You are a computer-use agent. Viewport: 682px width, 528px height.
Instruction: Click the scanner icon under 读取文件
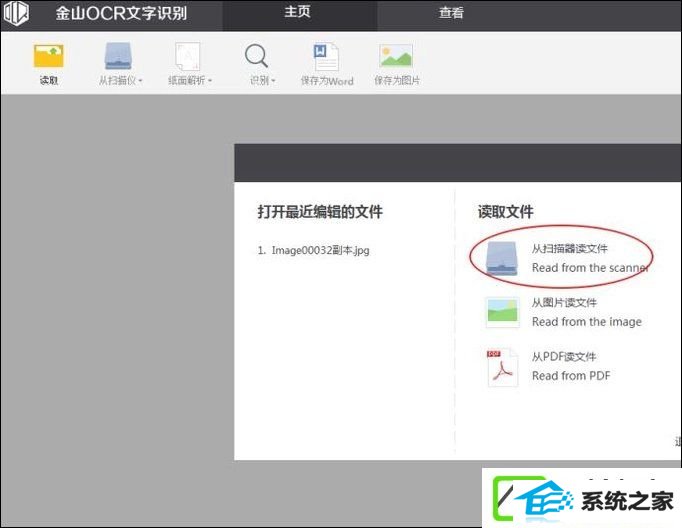click(x=502, y=258)
